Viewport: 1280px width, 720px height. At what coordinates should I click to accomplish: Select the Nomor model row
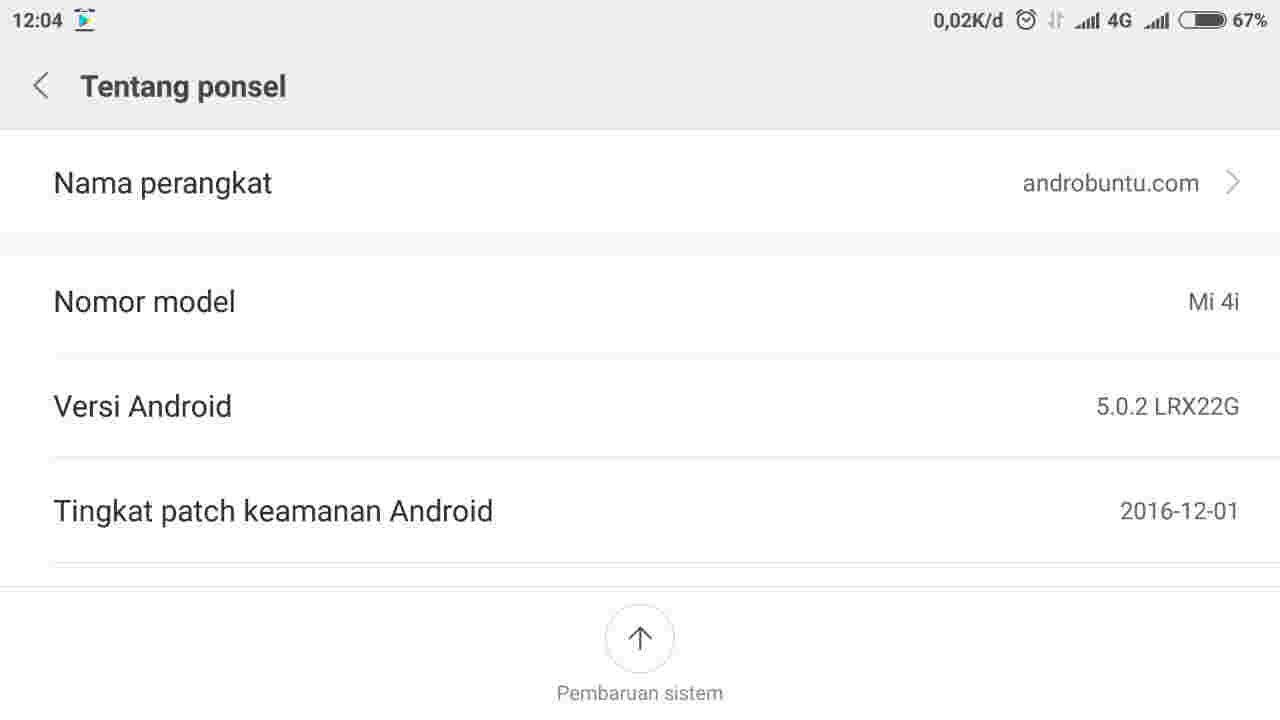coord(640,302)
